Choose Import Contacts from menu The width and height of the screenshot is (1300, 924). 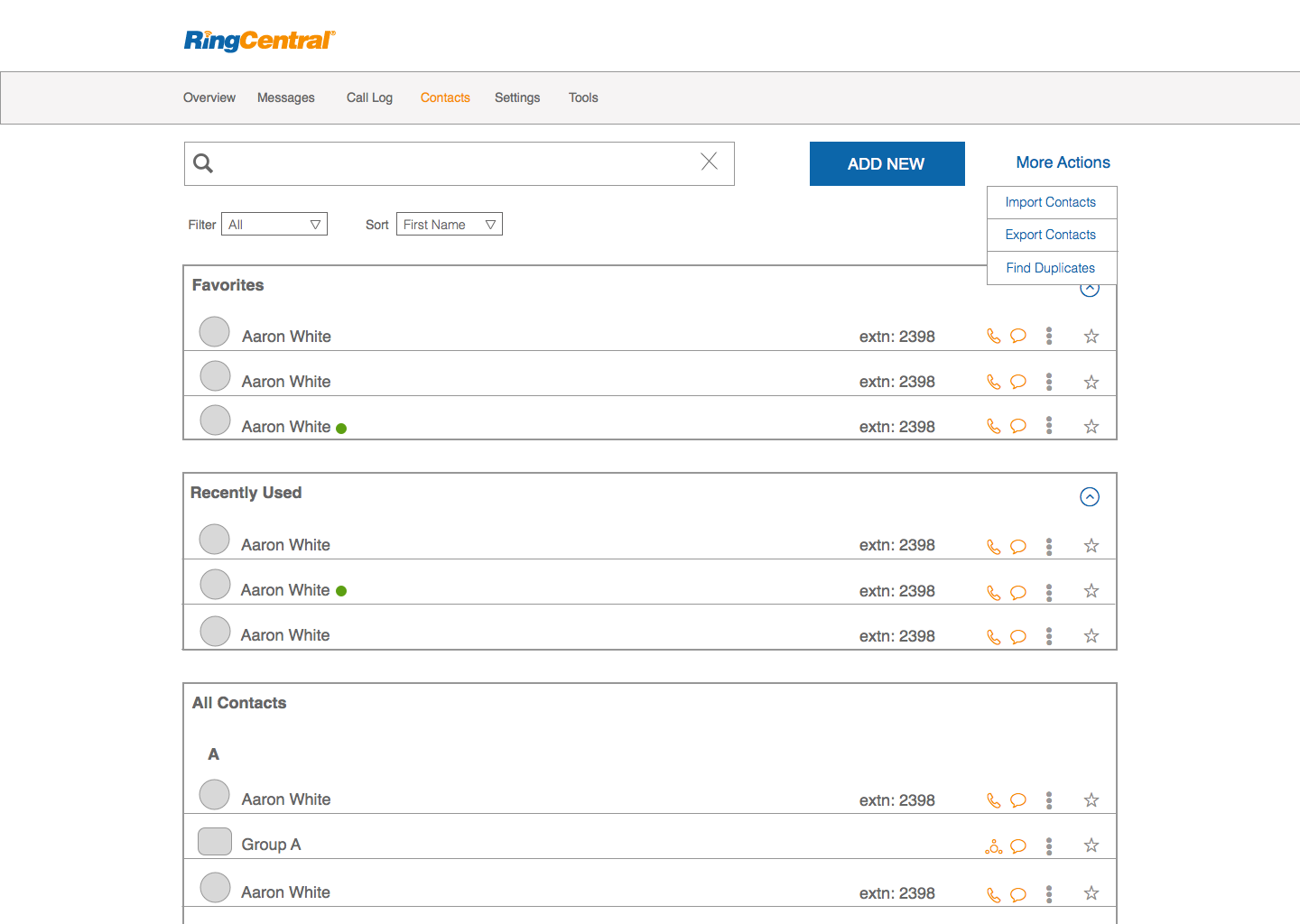point(1052,202)
